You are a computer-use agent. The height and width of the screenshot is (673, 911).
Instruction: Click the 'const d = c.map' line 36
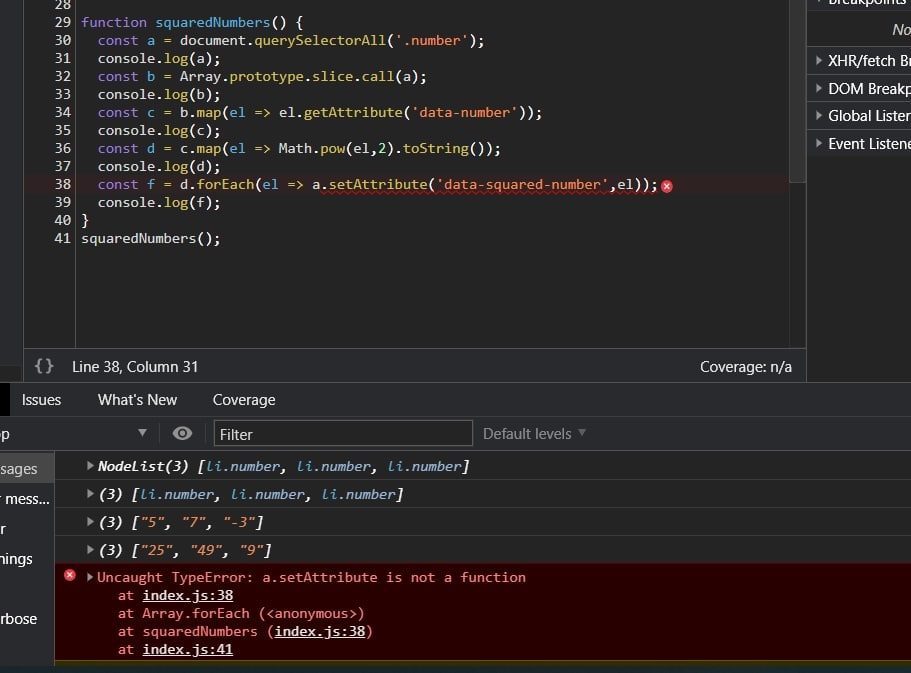pos(299,149)
